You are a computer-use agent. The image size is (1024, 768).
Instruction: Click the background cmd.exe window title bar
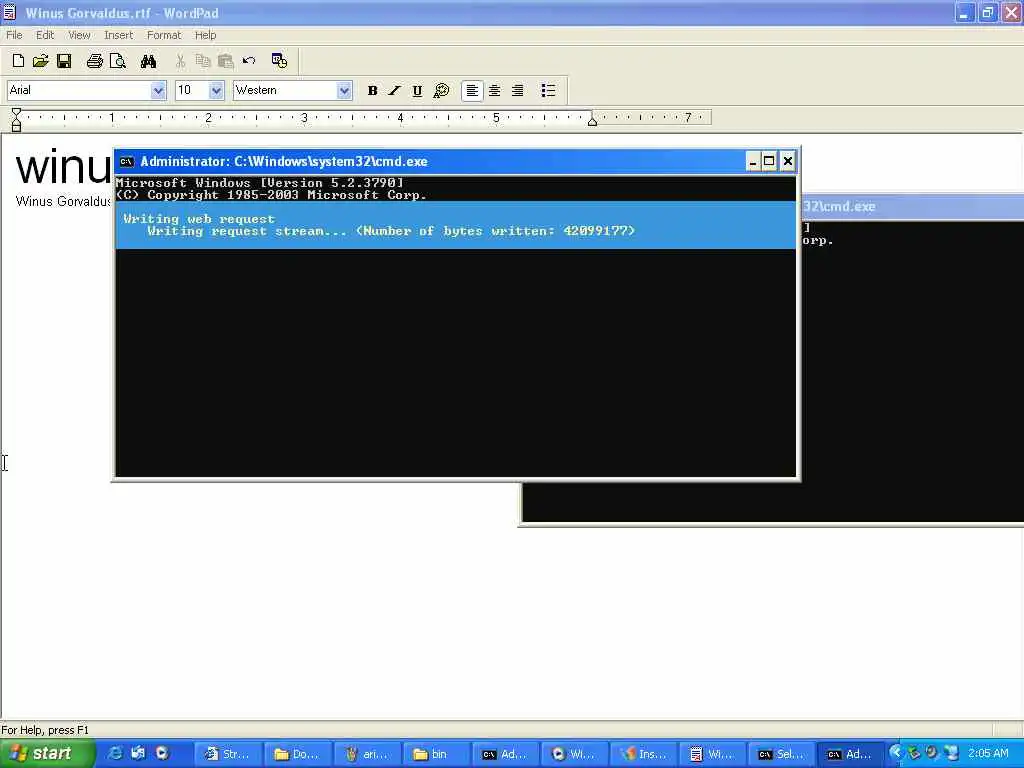tap(912, 207)
